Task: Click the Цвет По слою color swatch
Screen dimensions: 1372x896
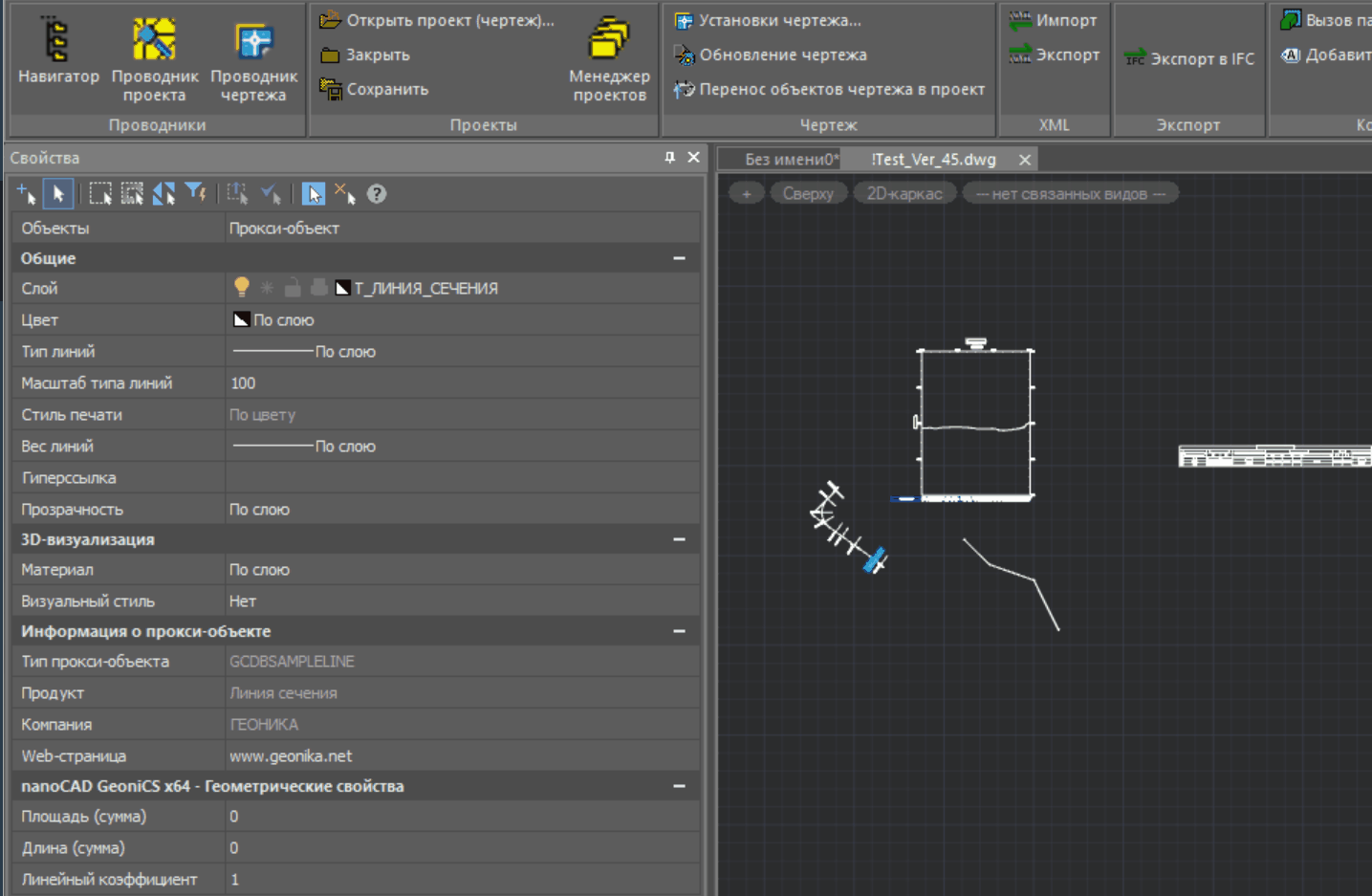Action: (x=242, y=320)
